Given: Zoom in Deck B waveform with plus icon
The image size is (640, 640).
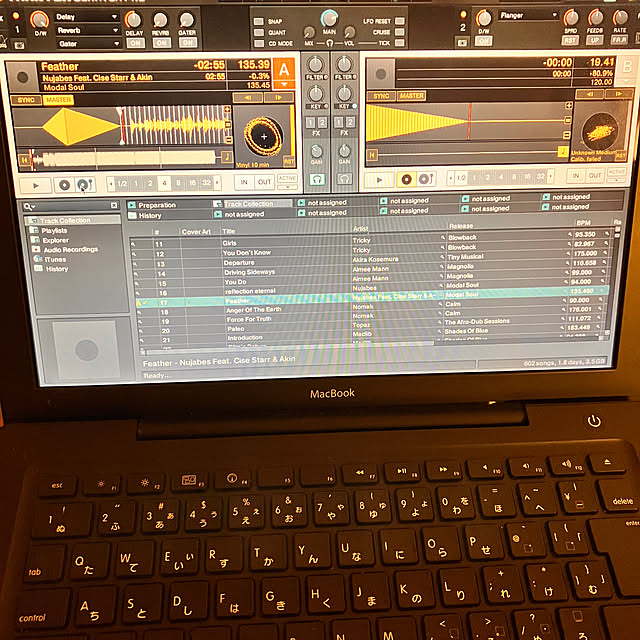Looking at the screenshot, I should pyautogui.click(x=568, y=106).
